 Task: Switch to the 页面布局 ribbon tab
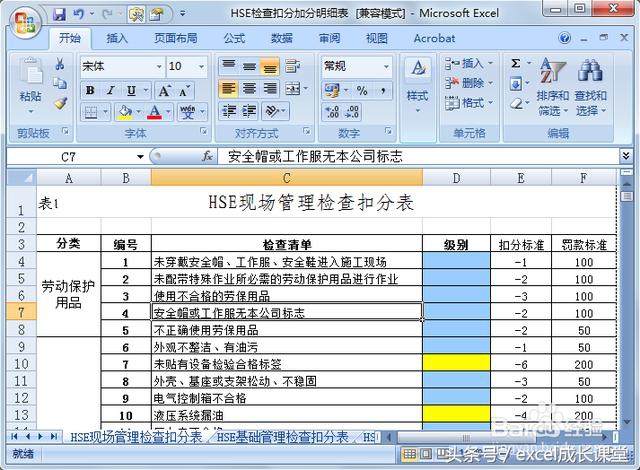click(x=175, y=38)
